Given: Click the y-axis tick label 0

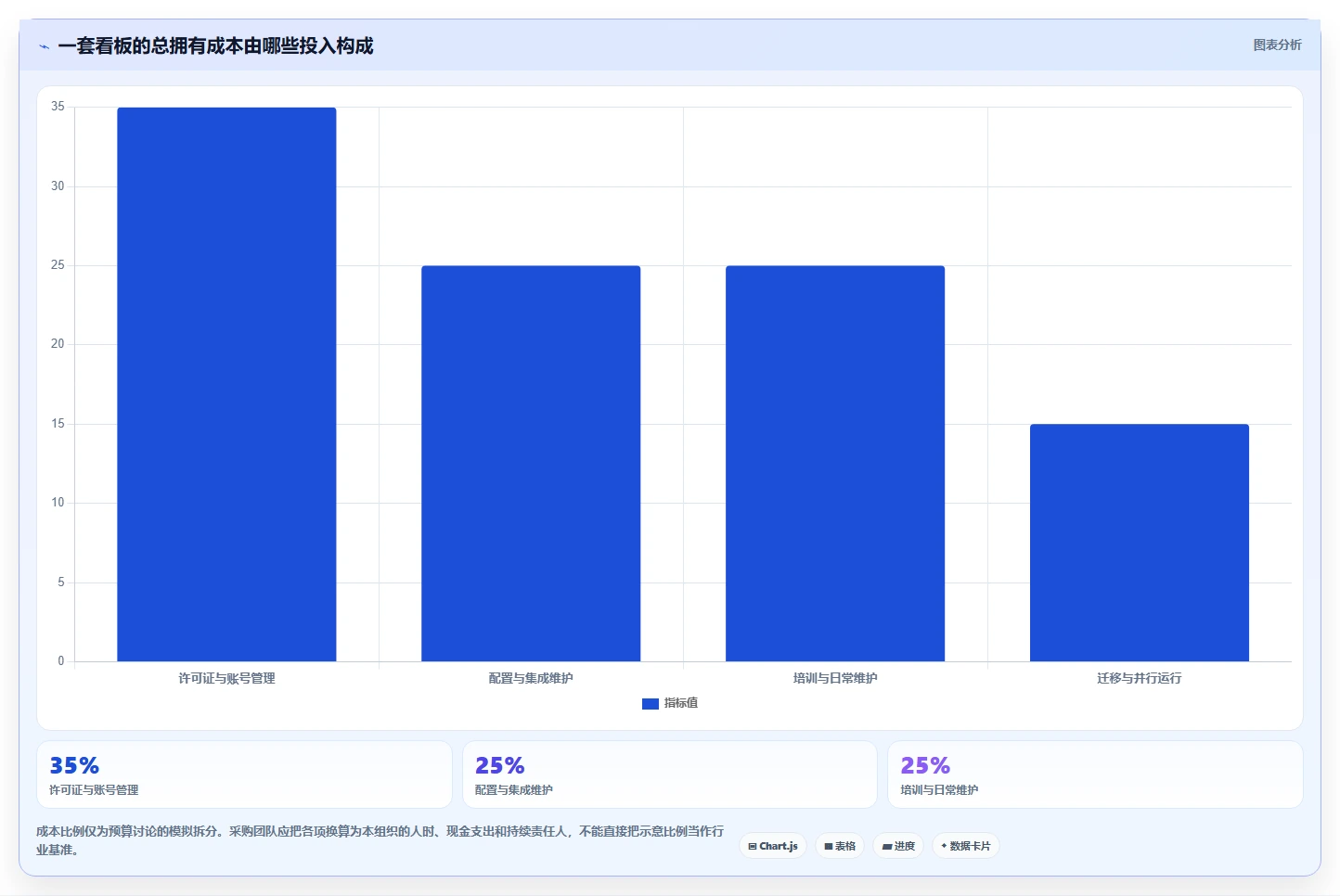Looking at the screenshot, I should coord(61,661).
